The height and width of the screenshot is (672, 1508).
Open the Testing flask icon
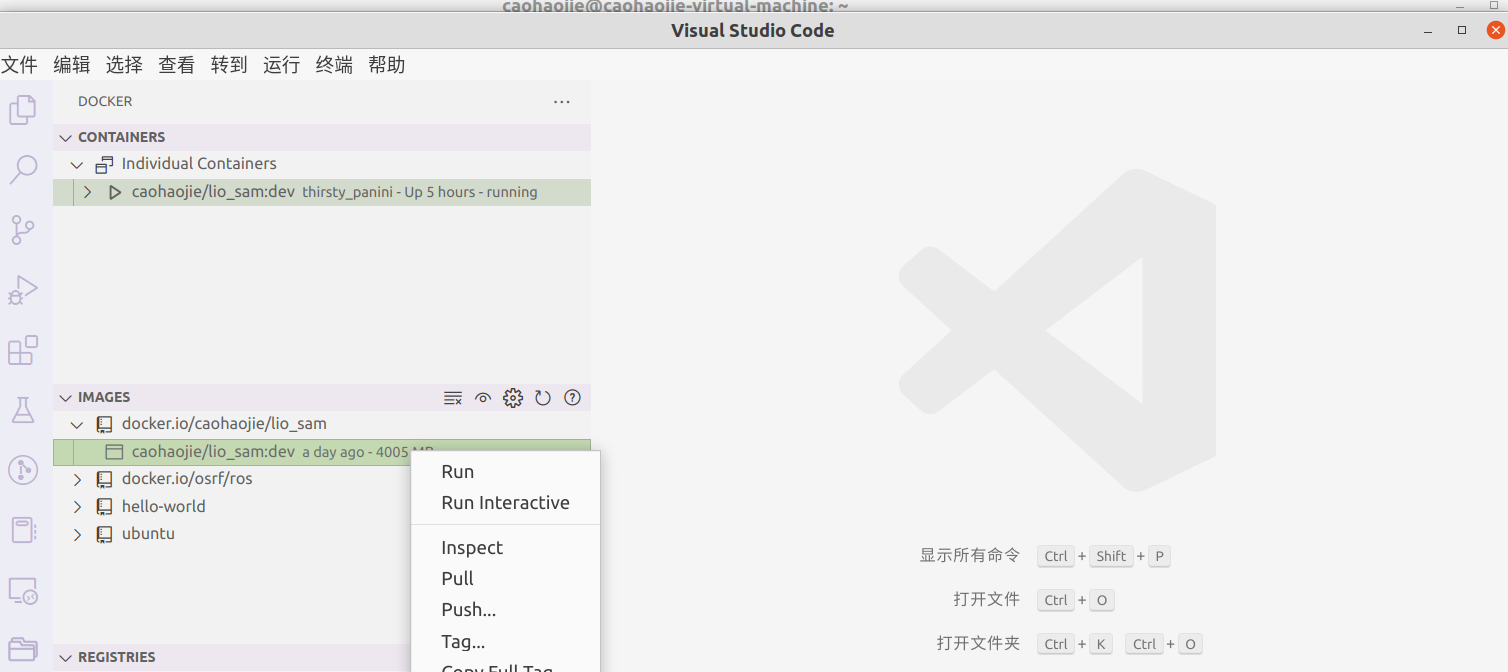(x=23, y=409)
